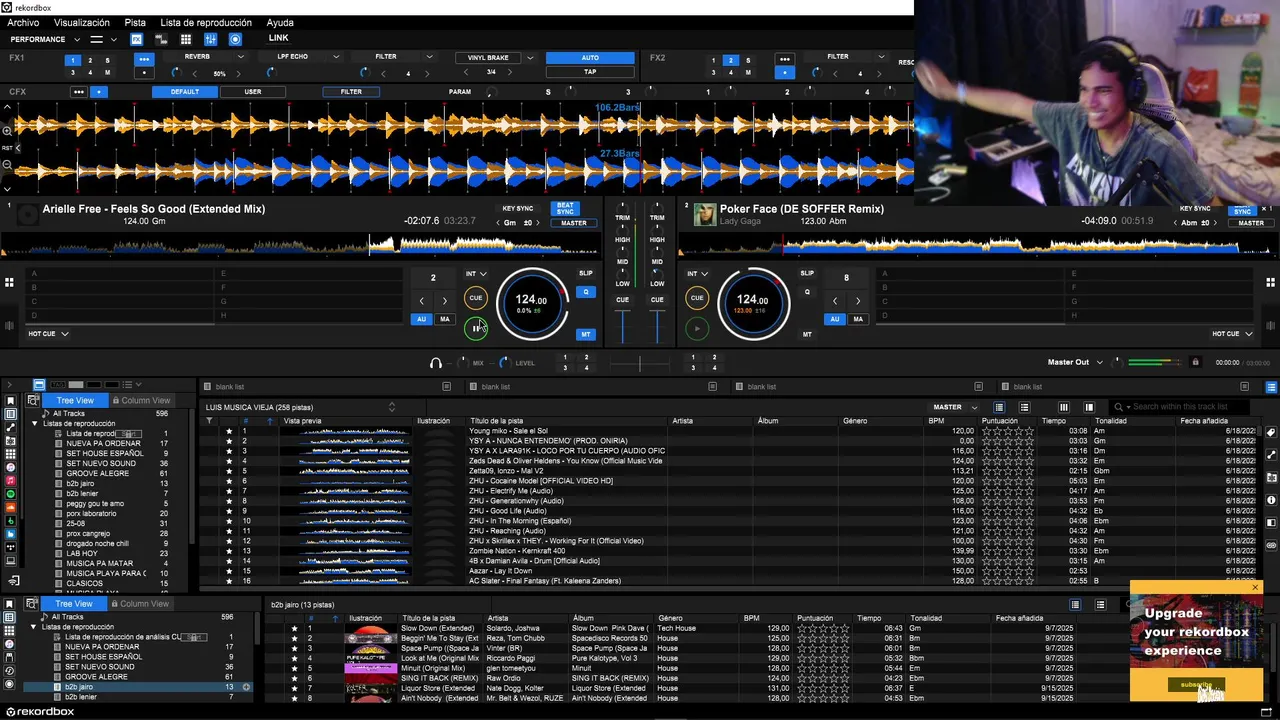
Task: Click the sync manager icon at sidebar bottom
Action: point(14,580)
